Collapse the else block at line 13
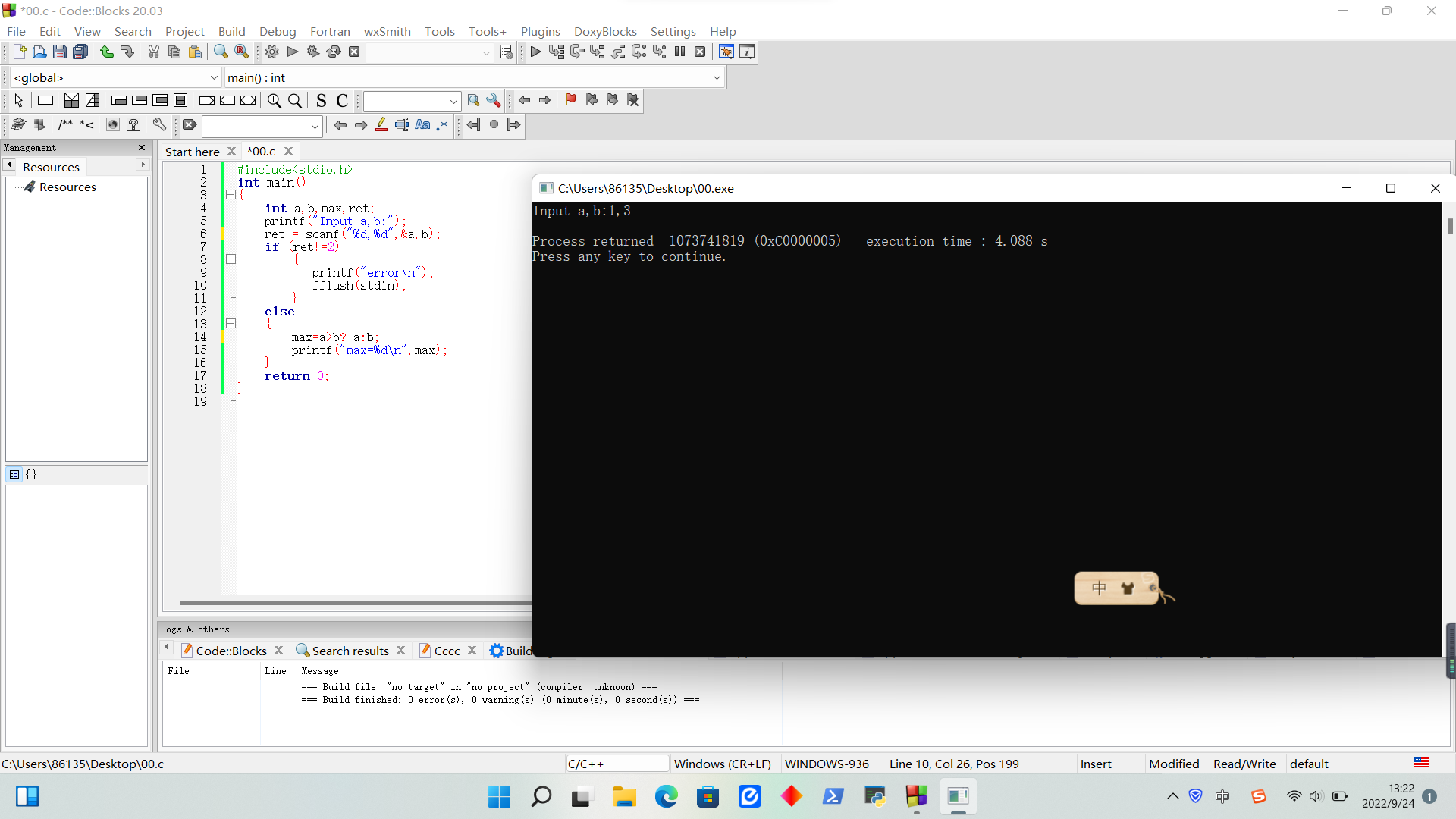This screenshot has height=819, width=1456. pyautogui.click(x=231, y=324)
